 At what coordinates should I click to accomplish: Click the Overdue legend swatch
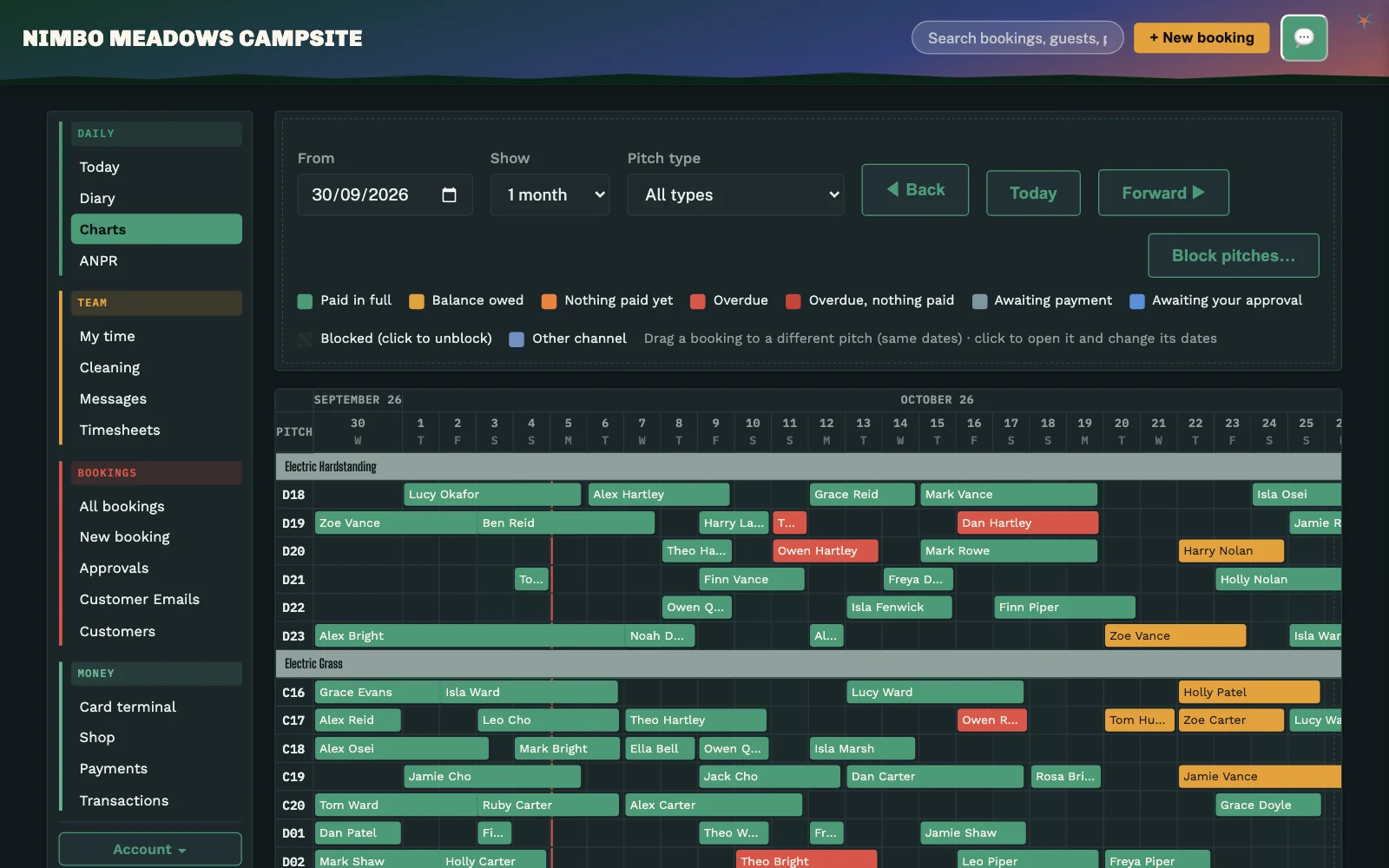pyautogui.click(x=697, y=301)
